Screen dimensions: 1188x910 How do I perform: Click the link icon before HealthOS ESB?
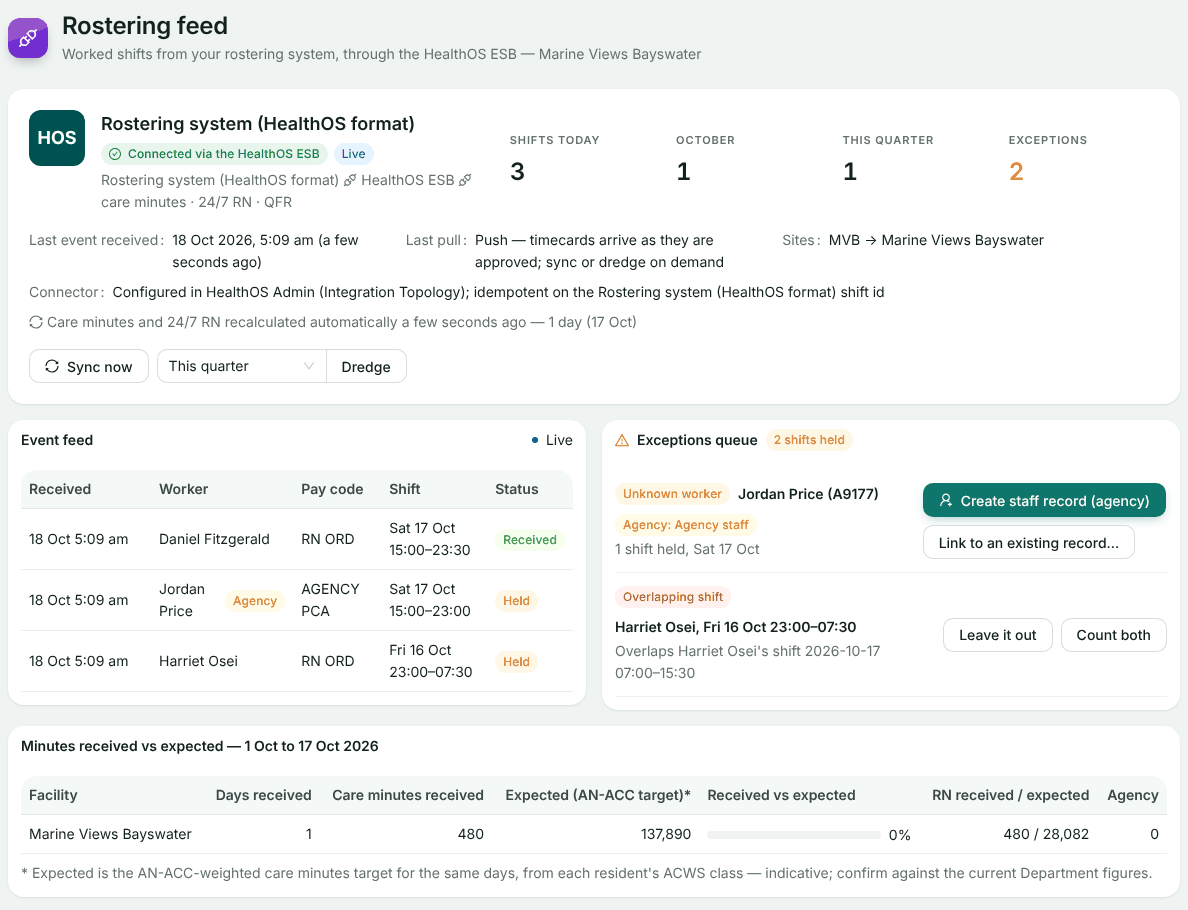click(x=350, y=180)
